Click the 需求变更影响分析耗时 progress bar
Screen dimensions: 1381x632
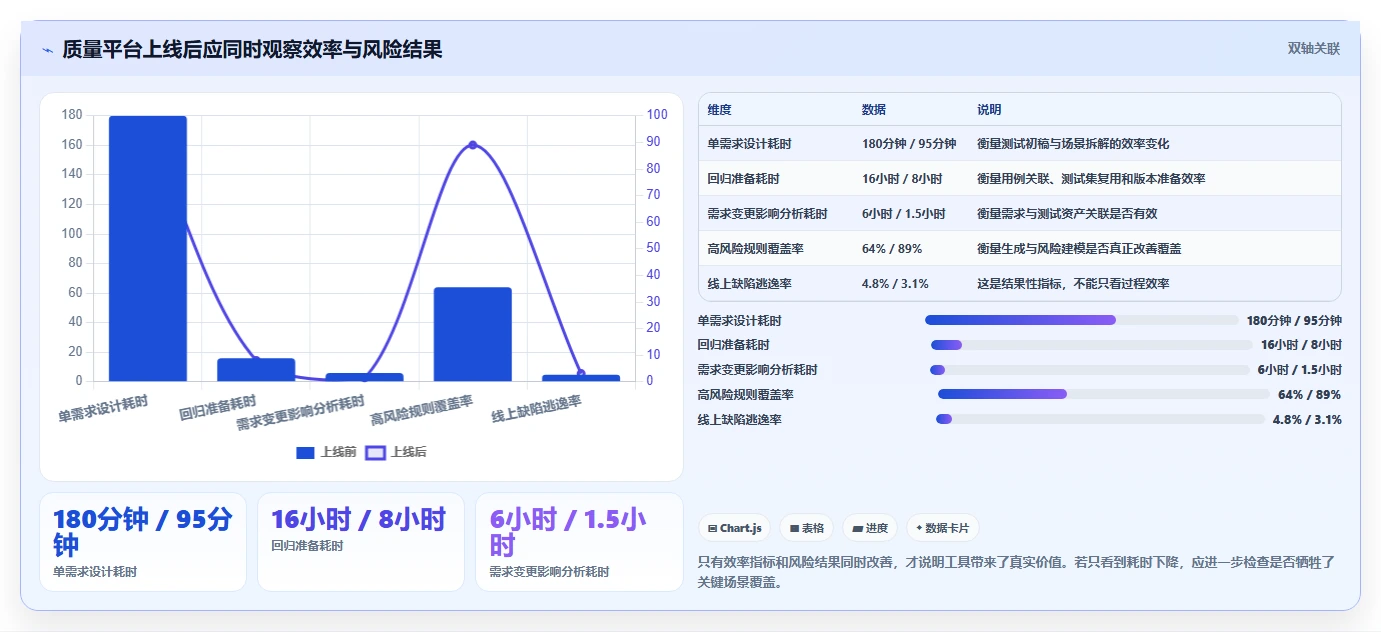[x=1090, y=370]
